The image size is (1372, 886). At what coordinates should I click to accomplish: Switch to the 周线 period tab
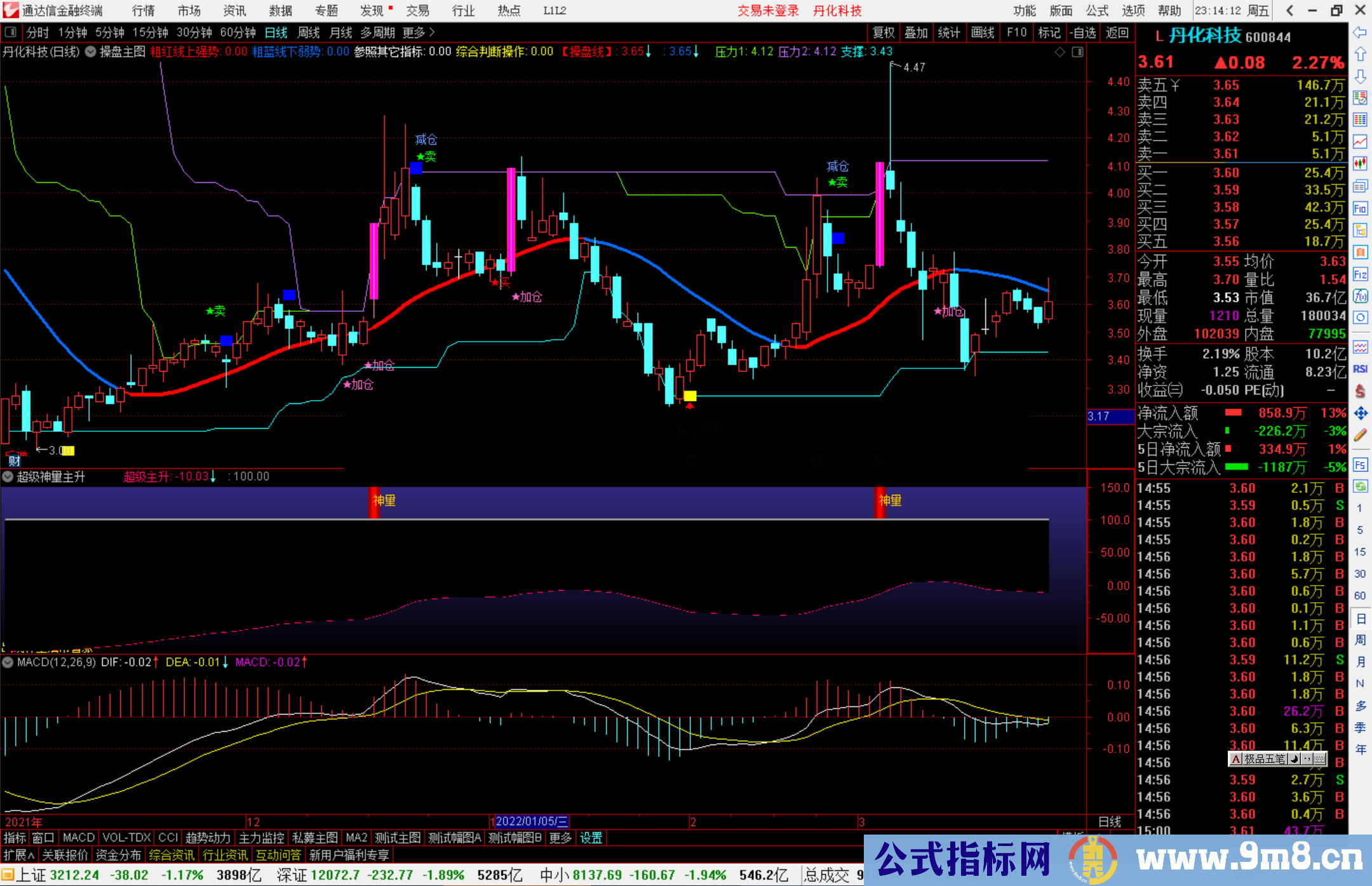309,32
